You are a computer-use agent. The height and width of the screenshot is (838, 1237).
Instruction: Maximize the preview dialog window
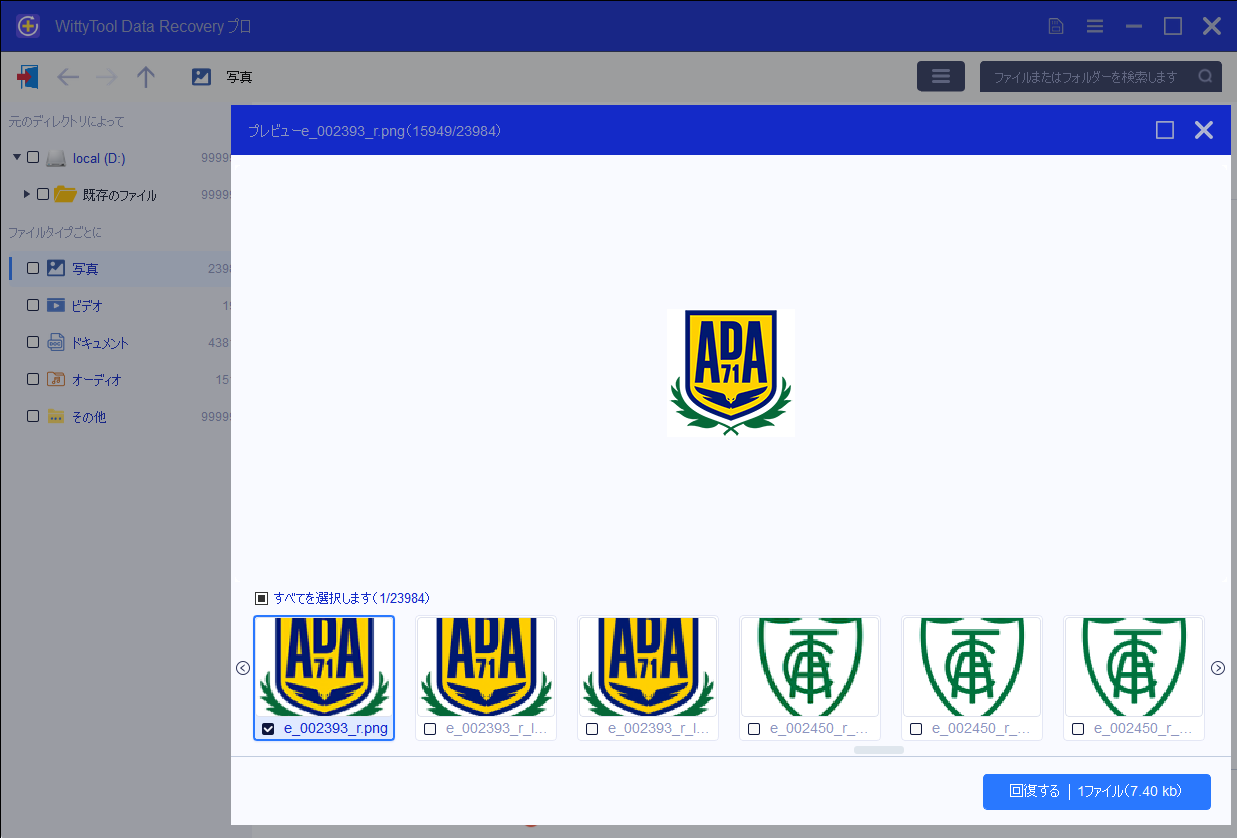click(x=1164, y=130)
